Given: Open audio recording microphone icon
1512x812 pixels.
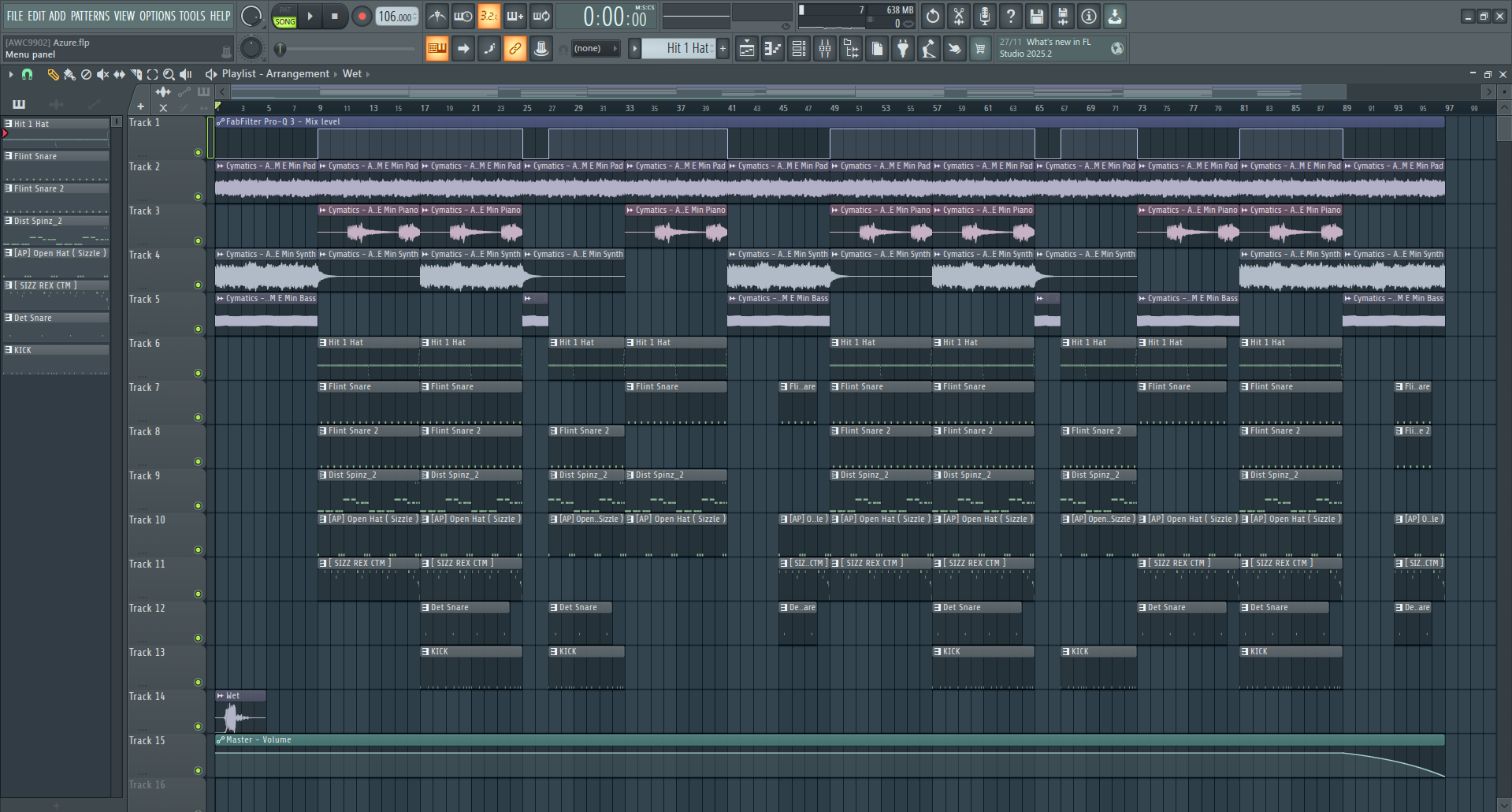Looking at the screenshot, I should click(x=985, y=16).
